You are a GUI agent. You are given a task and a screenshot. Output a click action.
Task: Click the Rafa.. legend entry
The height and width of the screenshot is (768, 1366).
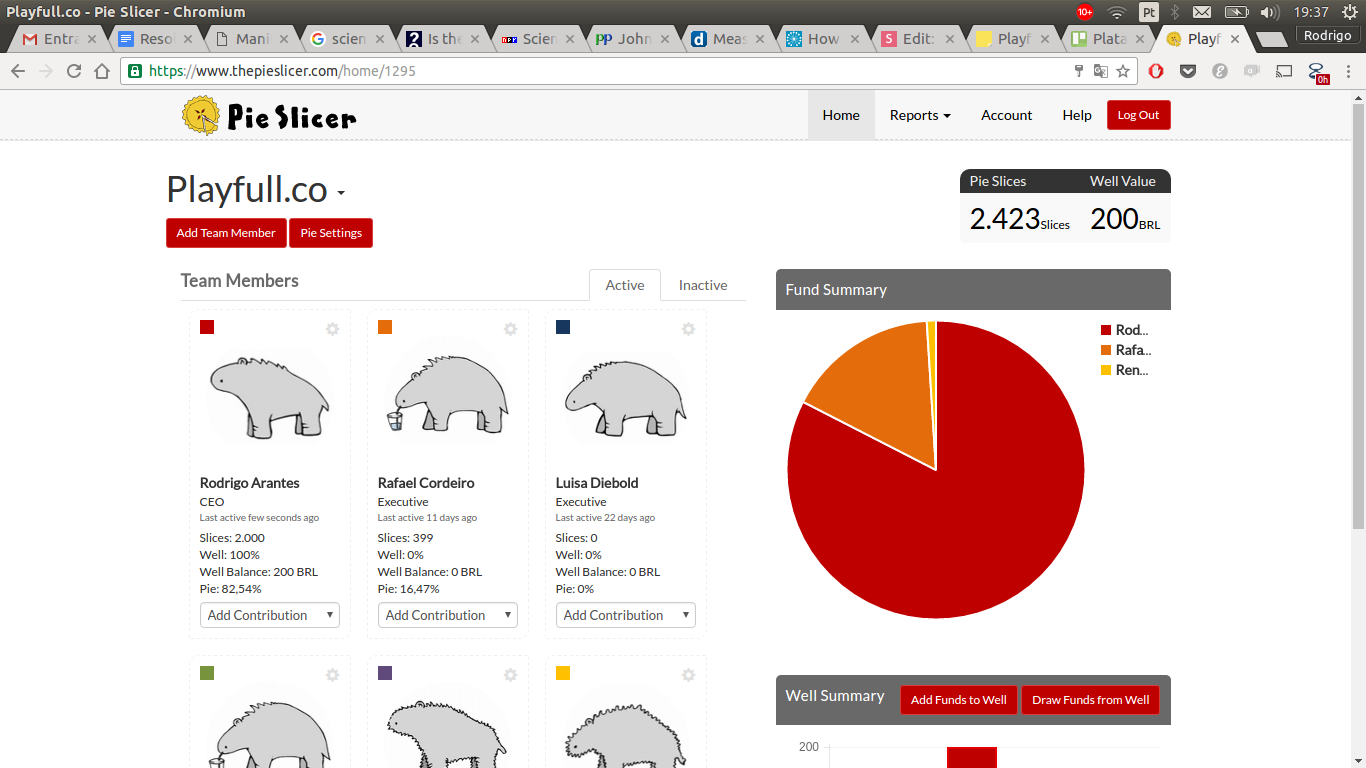[1125, 350]
